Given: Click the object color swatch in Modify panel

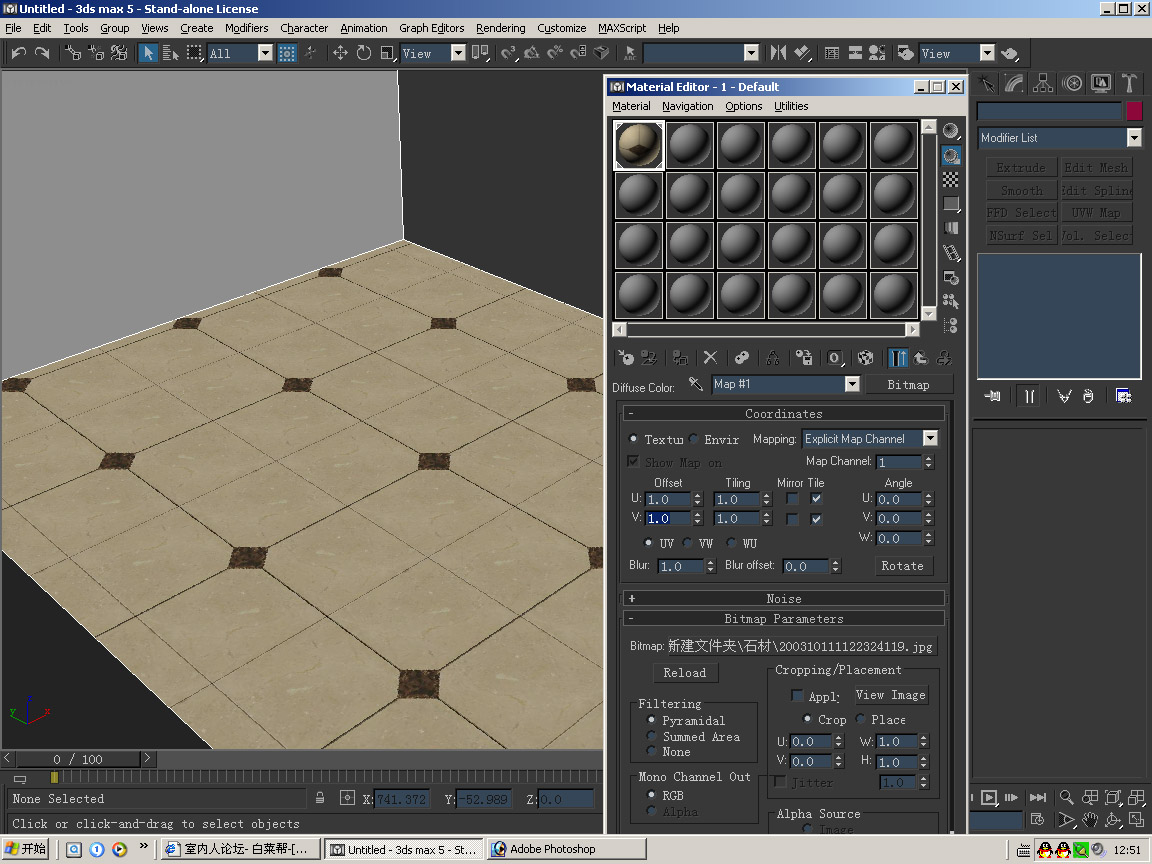Looking at the screenshot, I should 1134,112.
